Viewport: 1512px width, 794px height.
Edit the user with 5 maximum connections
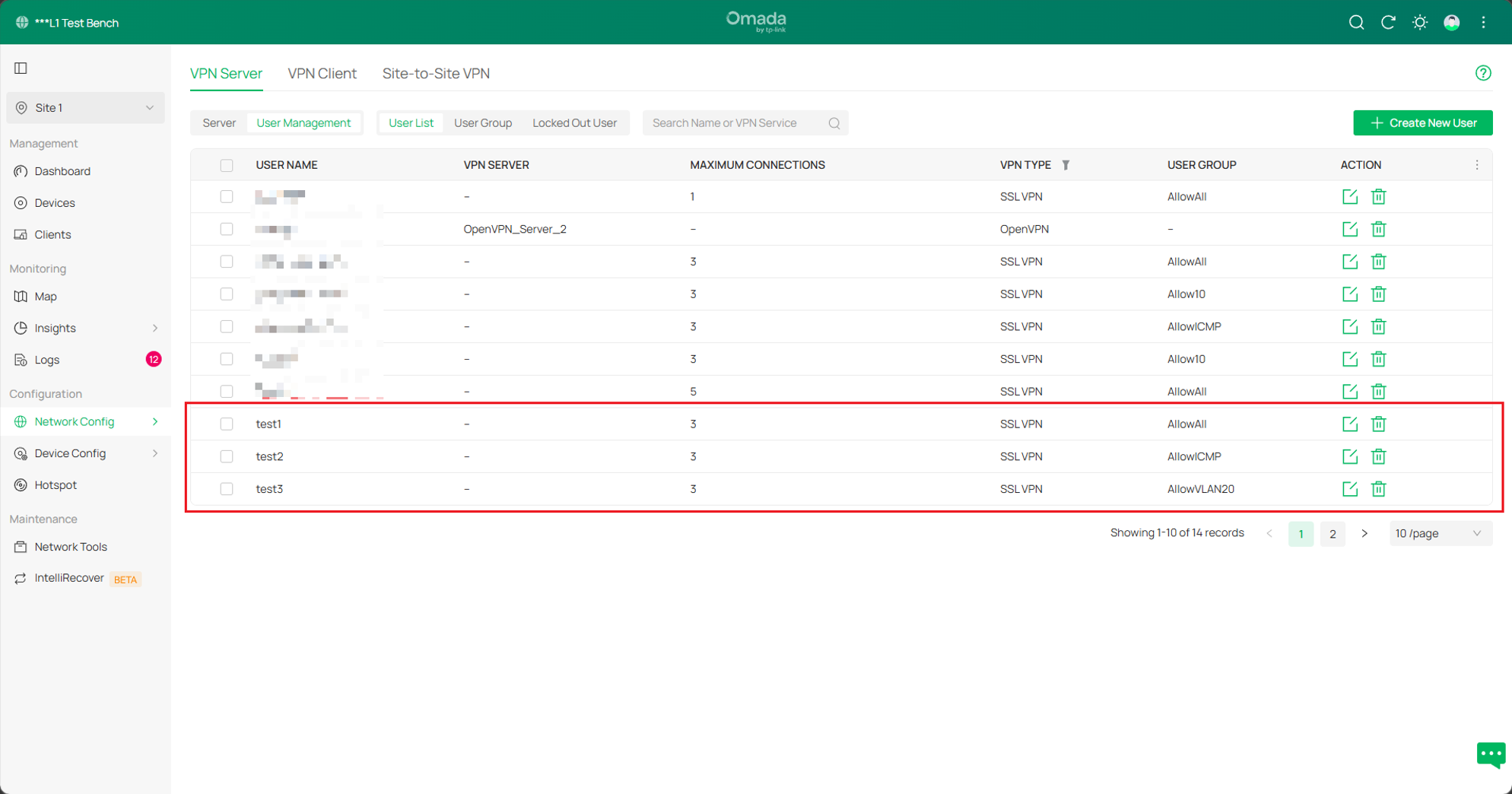pos(1350,392)
